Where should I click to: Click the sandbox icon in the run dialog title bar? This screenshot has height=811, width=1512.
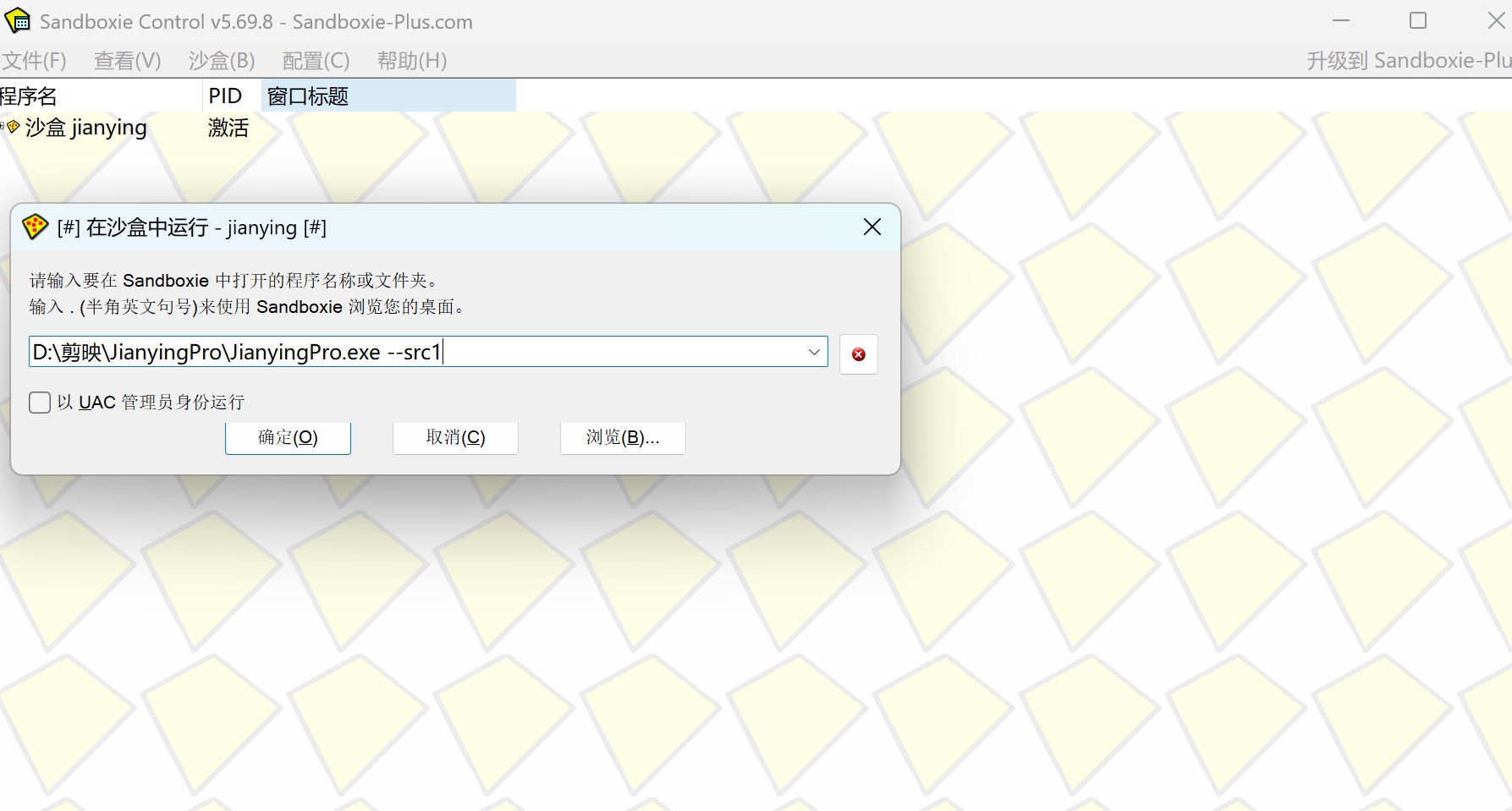tap(35, 227)
